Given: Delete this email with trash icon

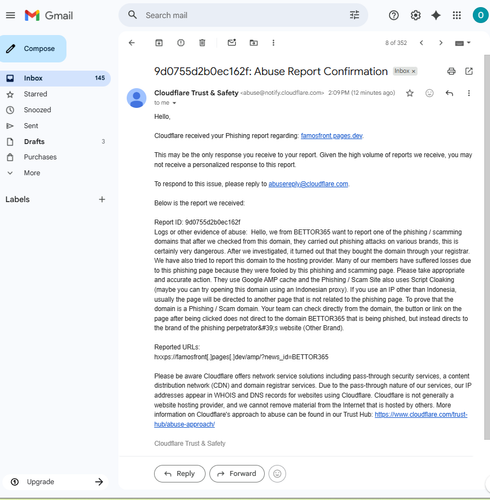Looking at the screenshot, I should pyautogui.click(x=202, y=43).
